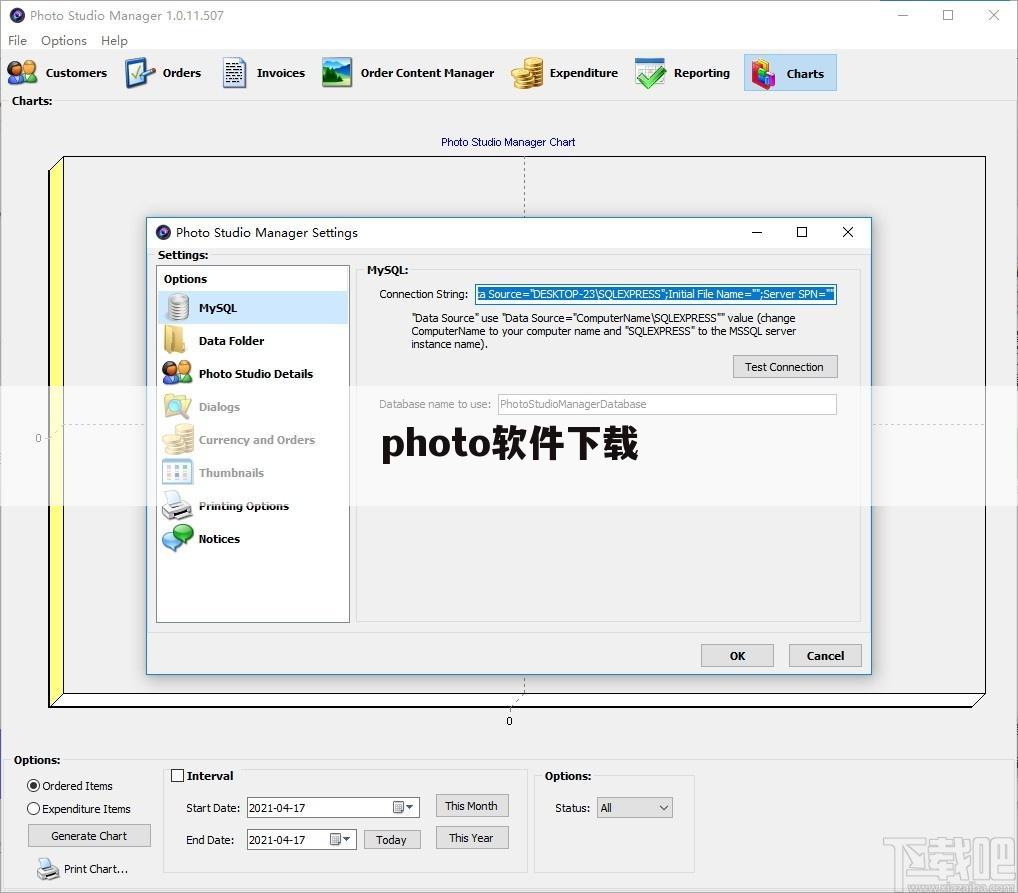Maximize the Settings dialog window
The image size is (1018, 893).
coord(802,232)
